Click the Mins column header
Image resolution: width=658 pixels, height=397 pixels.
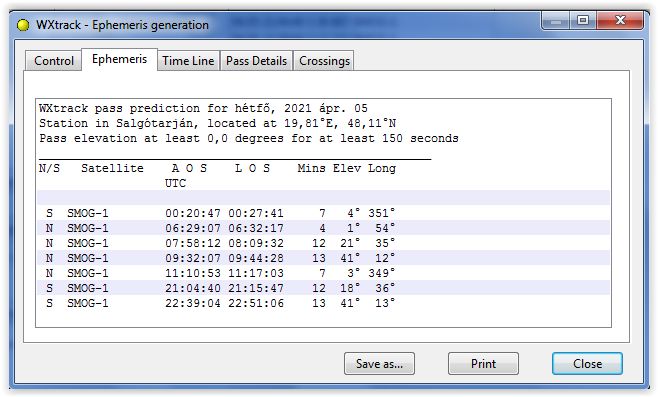point(311,168)
